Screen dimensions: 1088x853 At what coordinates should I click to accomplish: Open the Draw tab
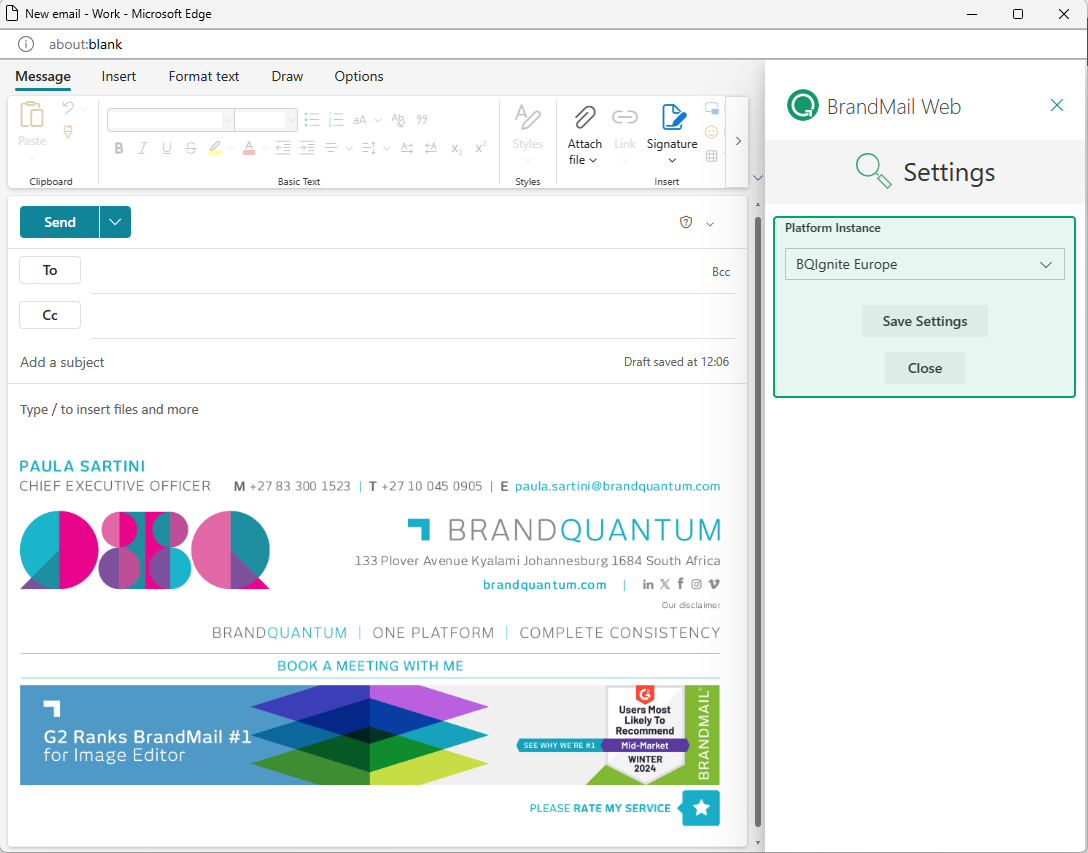(x=287, y=76)
